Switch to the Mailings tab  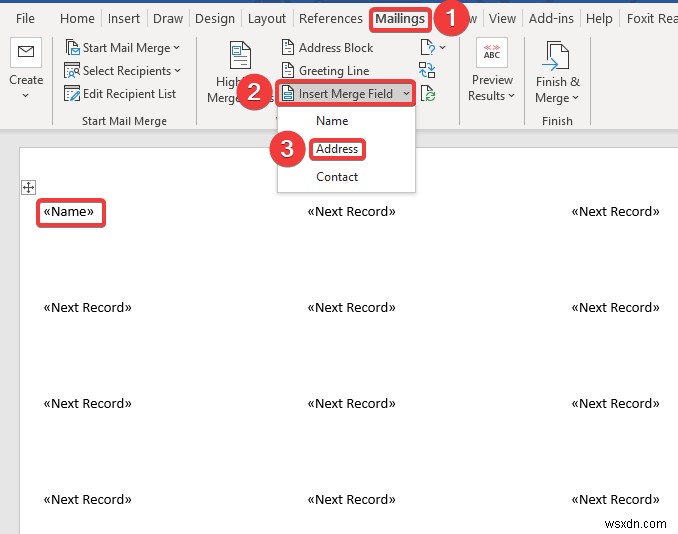pyautogui.click(x=400, y=19)
